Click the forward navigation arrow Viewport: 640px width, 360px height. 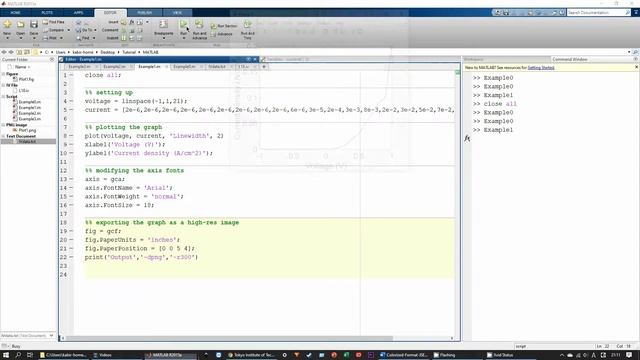pos(11,52)
